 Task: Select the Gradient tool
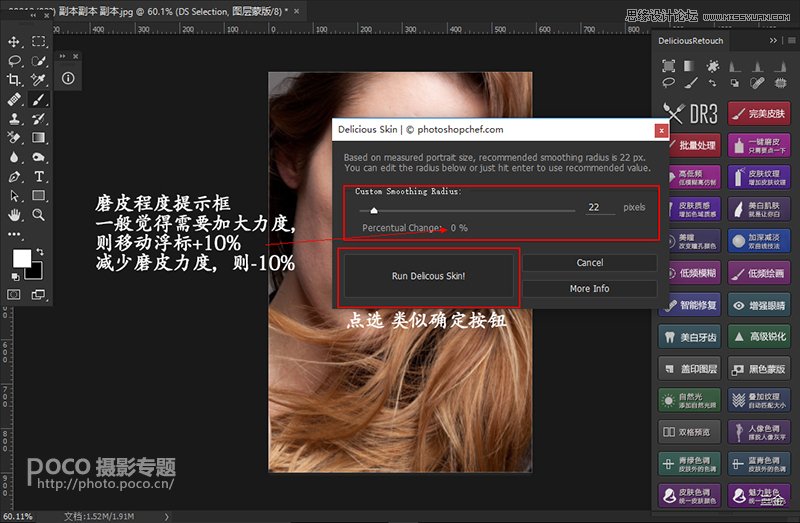pyautogui.click(x=38, y=138)
